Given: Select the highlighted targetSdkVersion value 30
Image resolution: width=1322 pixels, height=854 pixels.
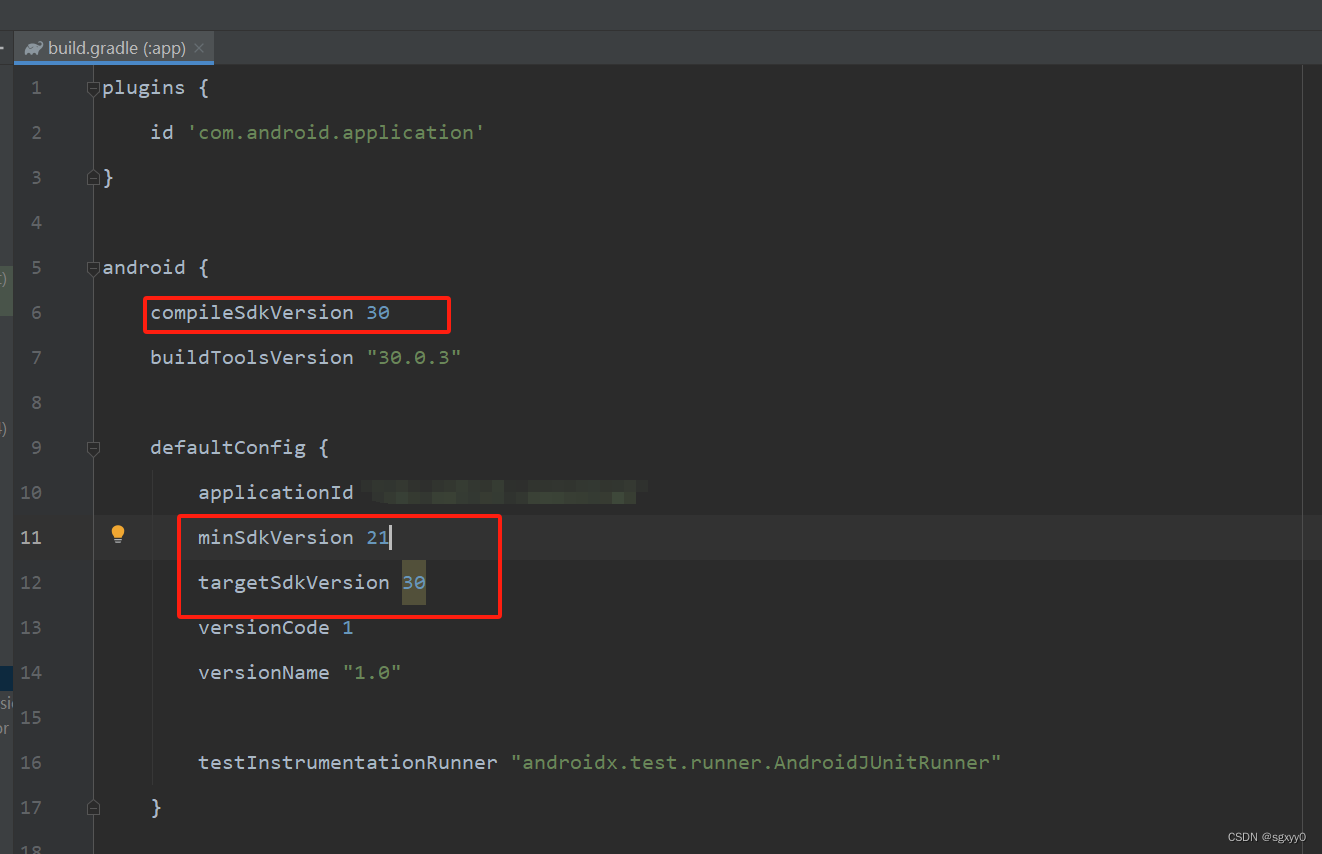Looking at the screenshot, I should click(x=413, y=582).
